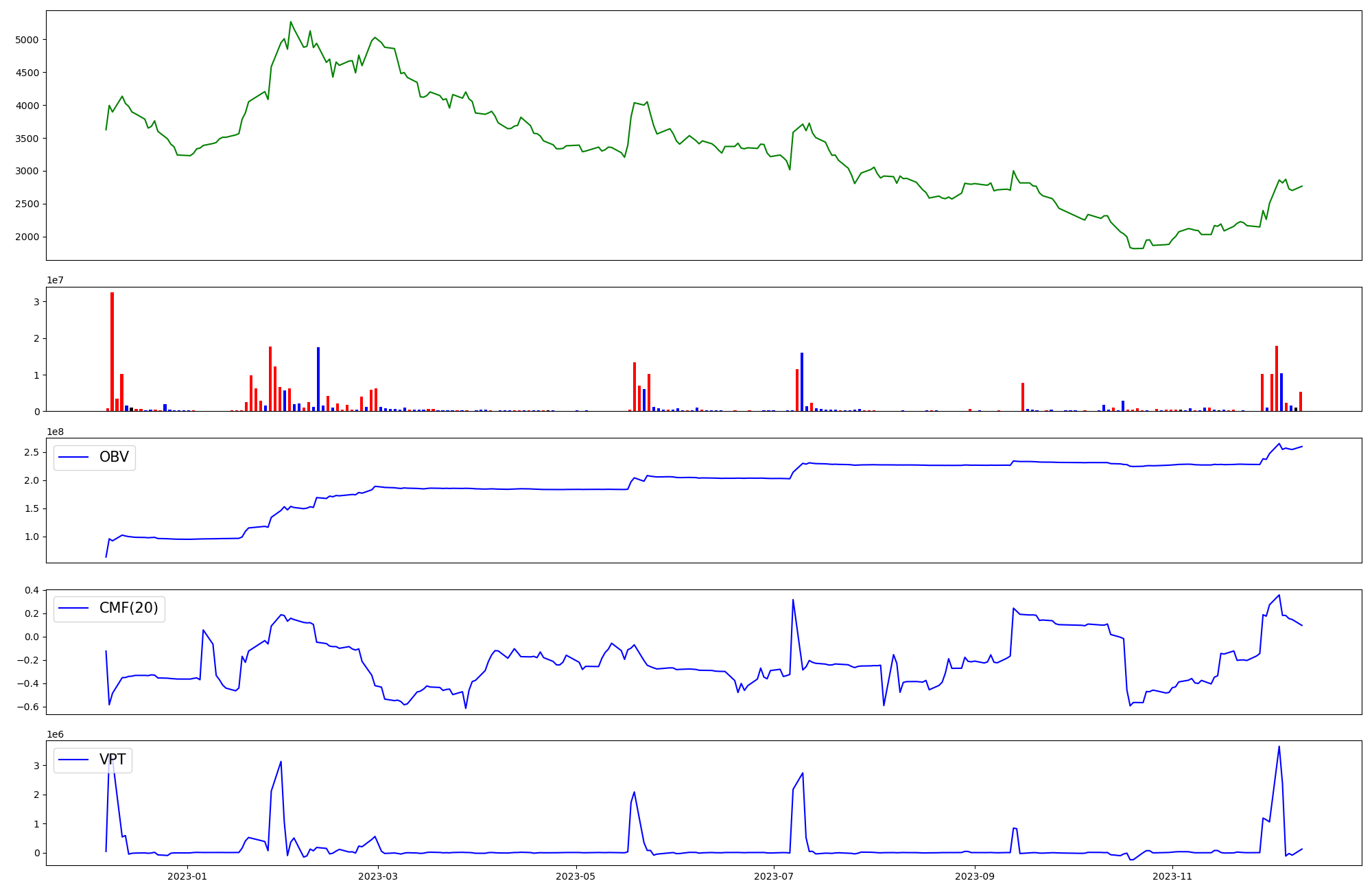Click the 2023-01 x-axis date label
Screen dimensions: 1372x892
[187, 876]
